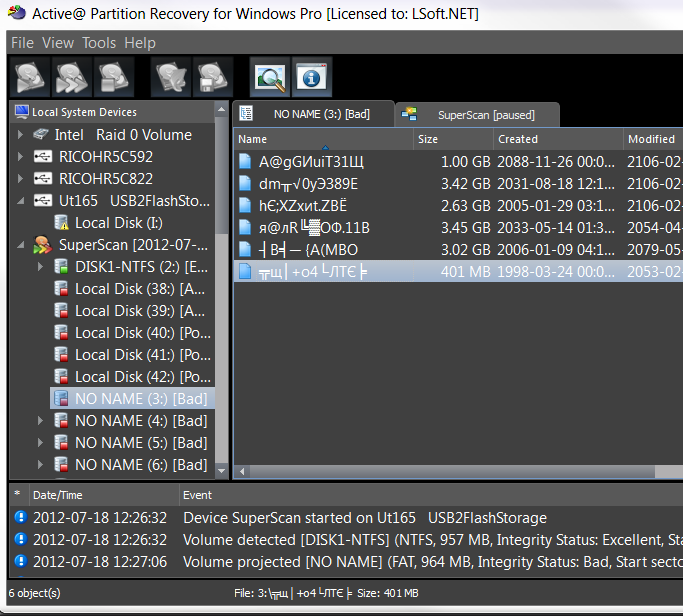The image size is (683, 616).
Task: Select file hЄ;XZхиt.ZBЁ
Action: pos(458,205)
